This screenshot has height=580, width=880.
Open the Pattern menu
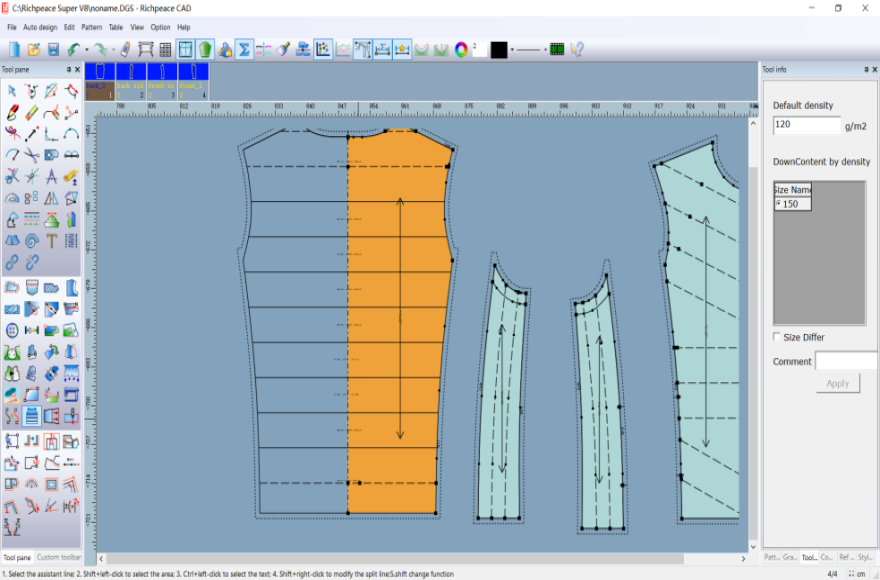91,27
